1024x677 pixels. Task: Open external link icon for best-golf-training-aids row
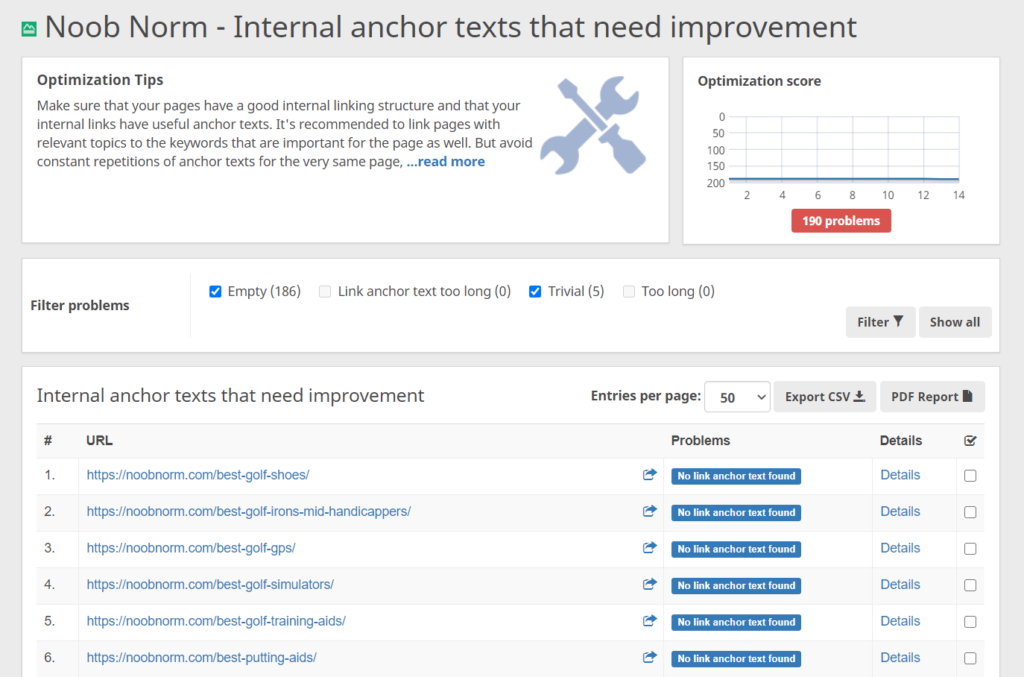(649, 621)
